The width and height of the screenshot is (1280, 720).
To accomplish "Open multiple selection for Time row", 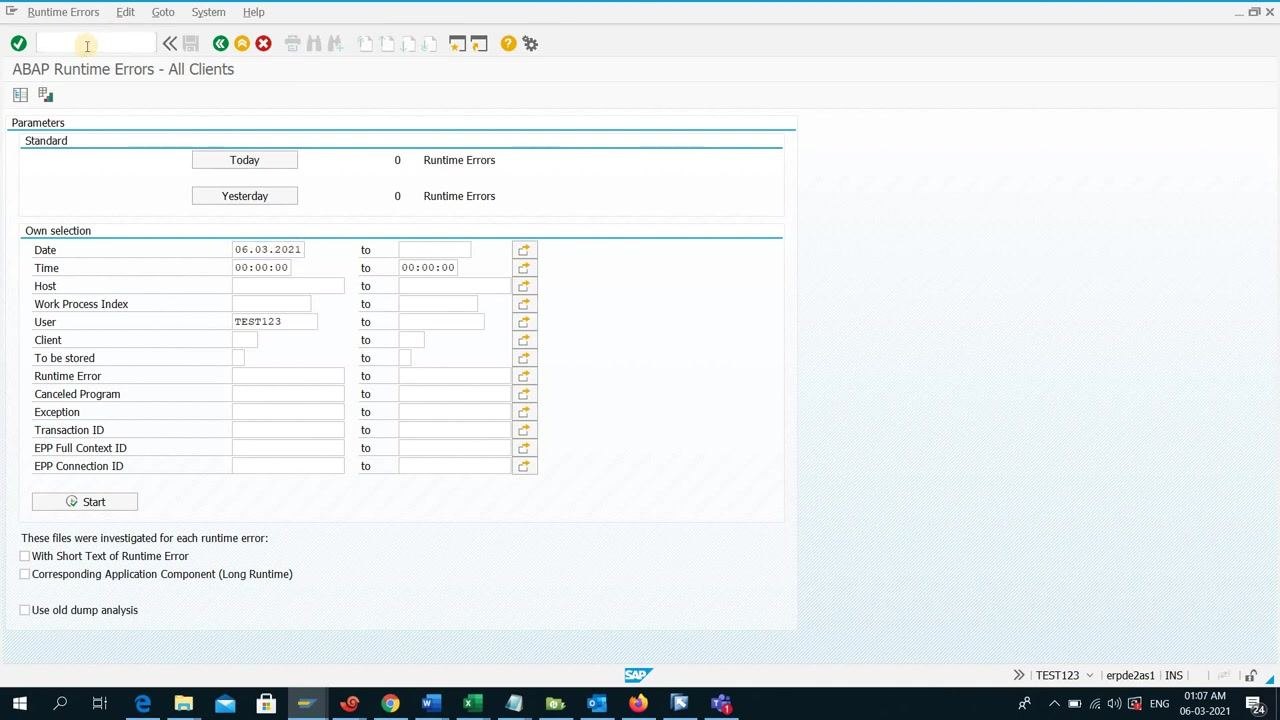I will 524,268.
